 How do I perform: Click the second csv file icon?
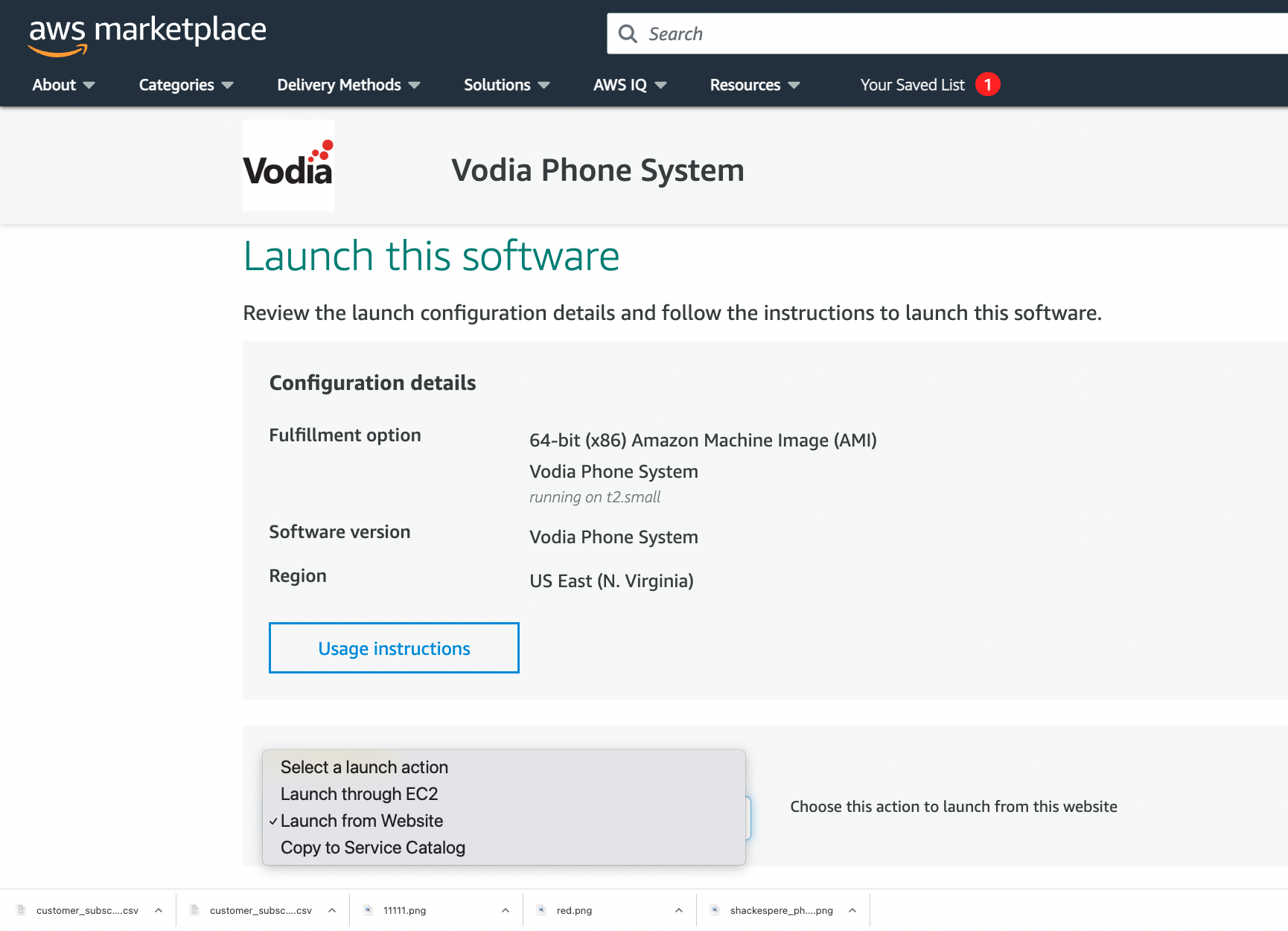(x=194, y=909)
